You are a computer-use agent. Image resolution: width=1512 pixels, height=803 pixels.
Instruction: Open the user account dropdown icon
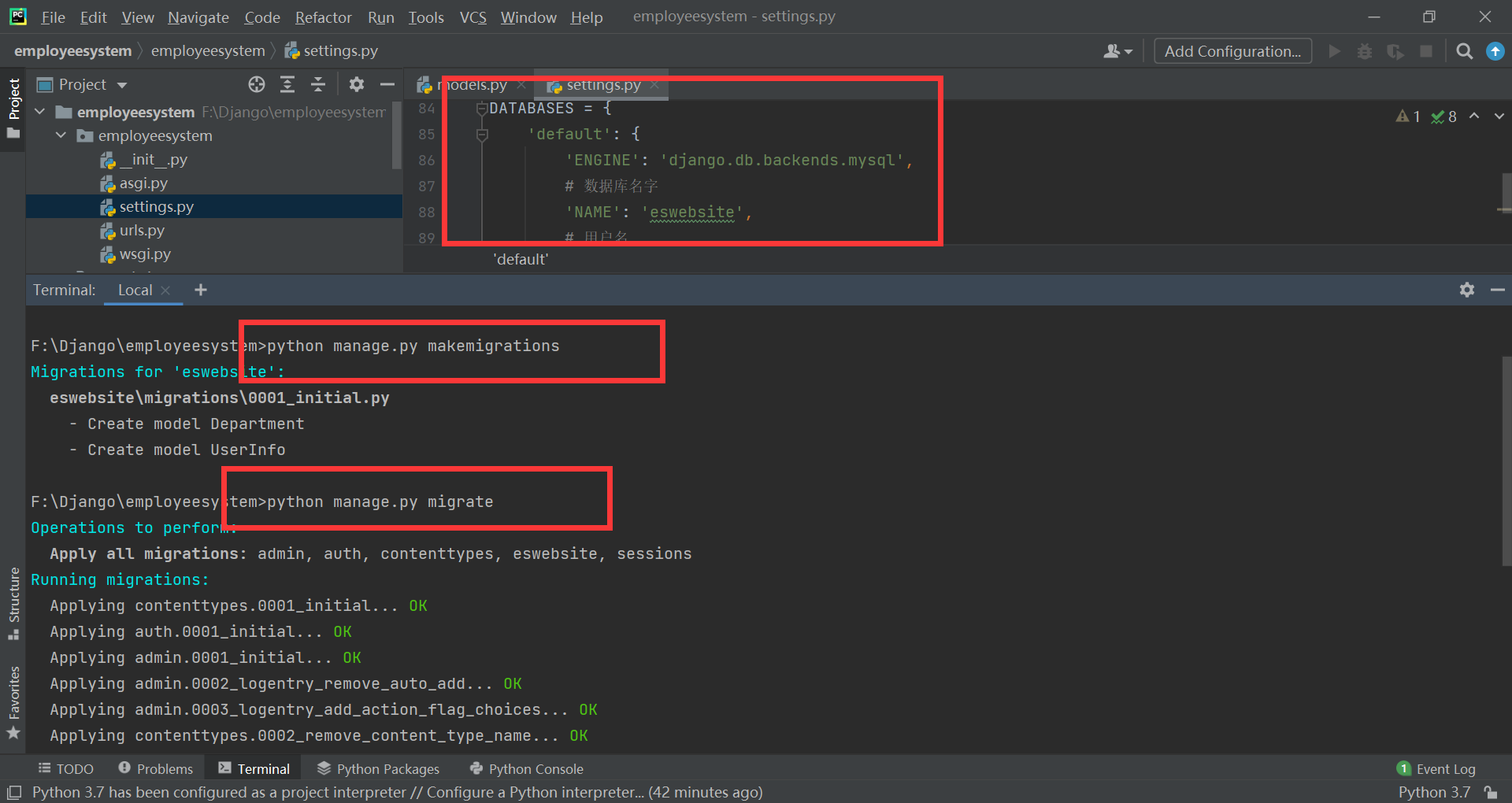[x=1117, y=51]
